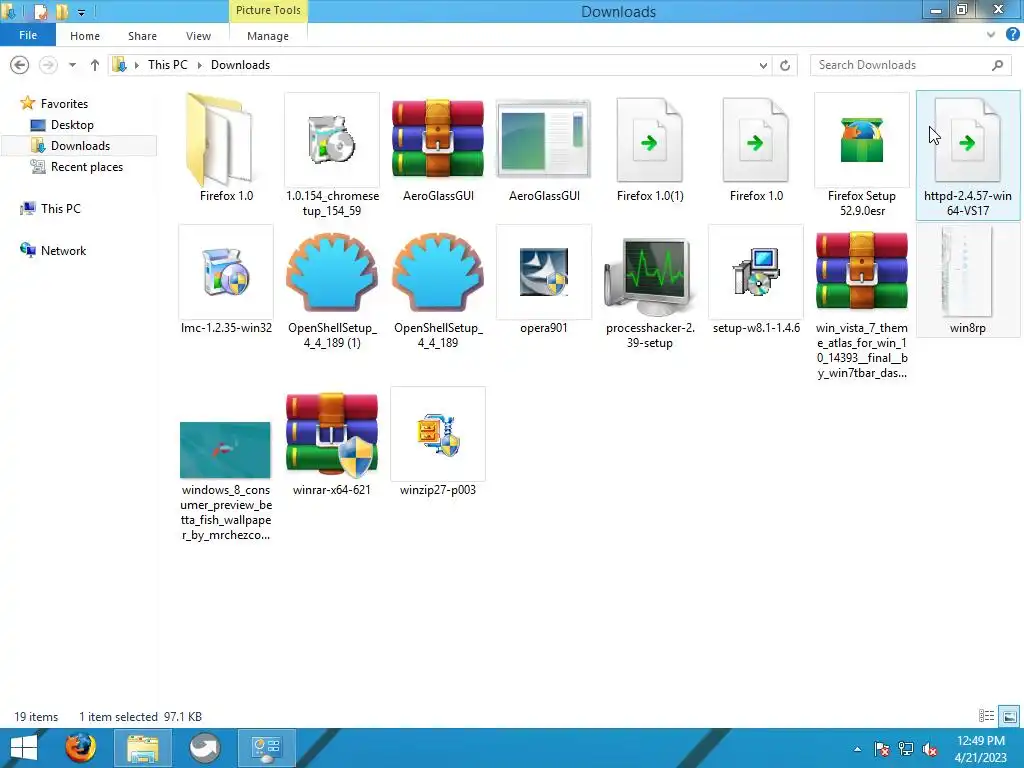The height and width of the screenshot is (768, 1024).
Task: Open Downloads in the navigation pane
Action: coord(80,146)
